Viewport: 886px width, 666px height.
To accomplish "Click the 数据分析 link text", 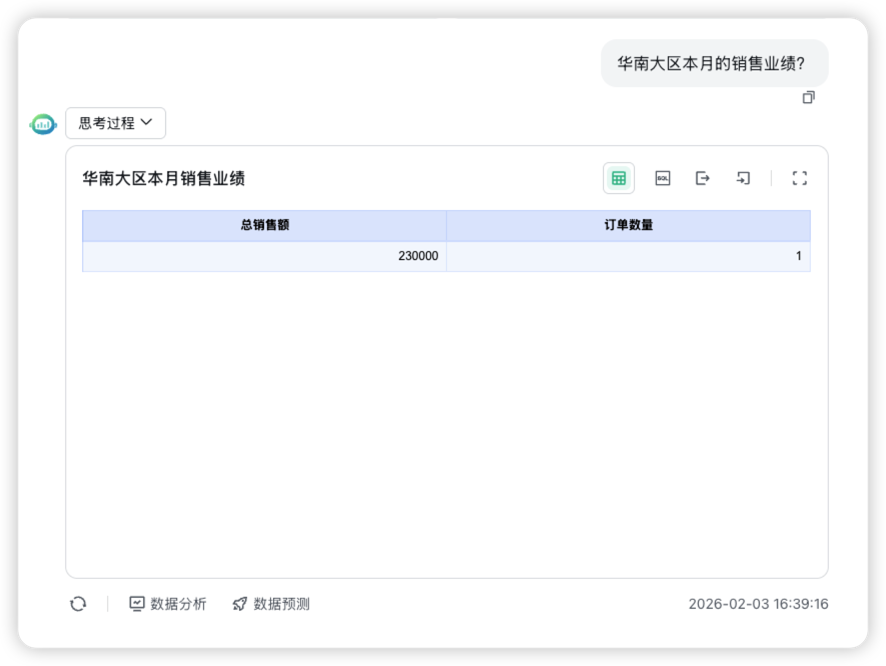I will coord(175,603).
